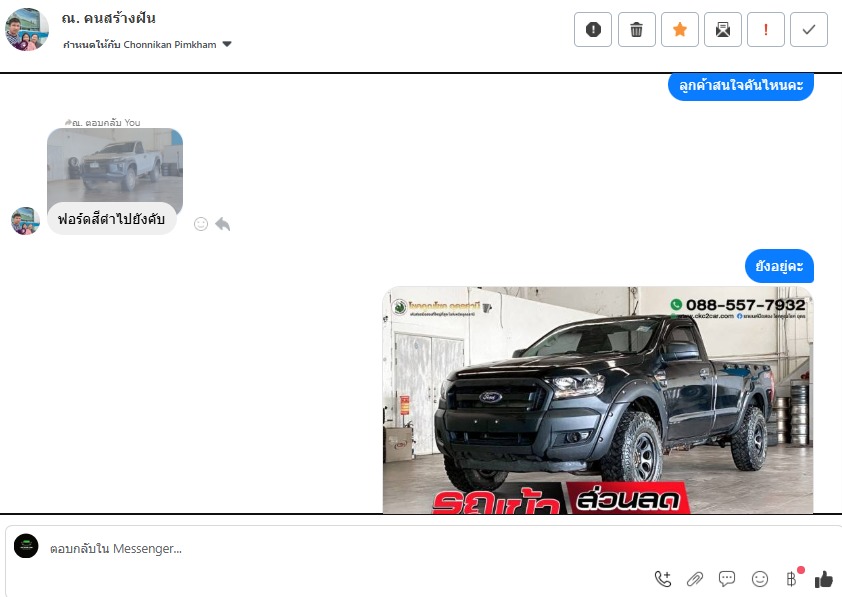
Task: Mark conversation as spam icon
Action: tap(593, 30)
